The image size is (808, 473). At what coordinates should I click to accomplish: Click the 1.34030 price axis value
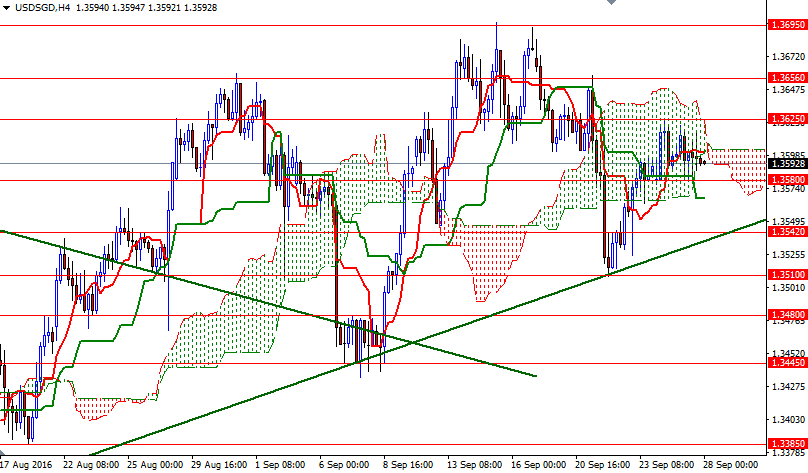click(x=788, y=420)
